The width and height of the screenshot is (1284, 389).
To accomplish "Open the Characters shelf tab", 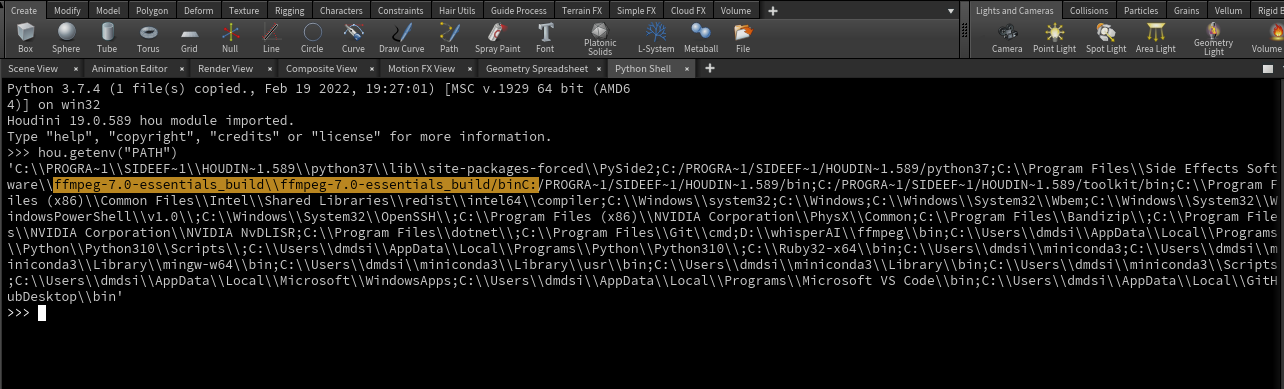I will coord(342,10).
